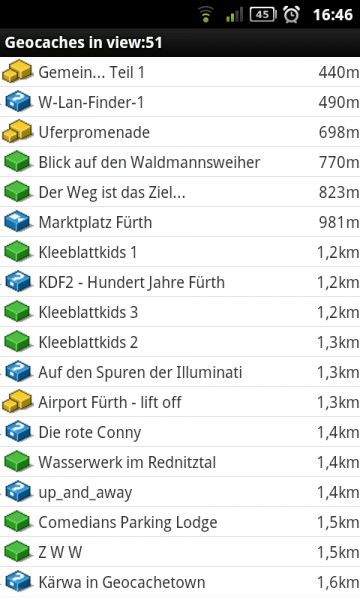Open Comedians Parking Lodge entry
This screenshot has height=600, width=360.
point(180,522)
